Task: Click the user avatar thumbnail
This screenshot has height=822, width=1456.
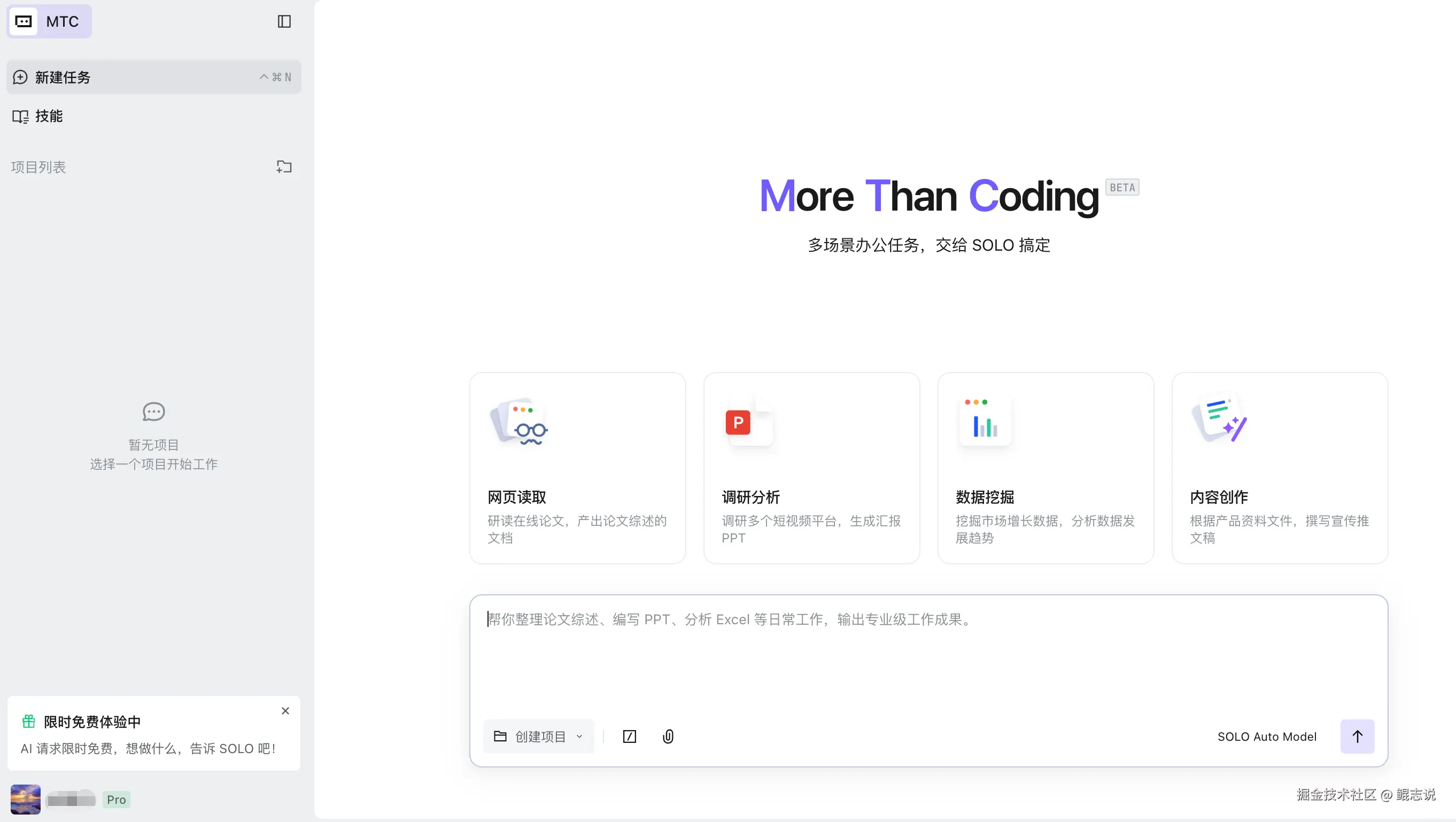Action: tap(26, 799)
